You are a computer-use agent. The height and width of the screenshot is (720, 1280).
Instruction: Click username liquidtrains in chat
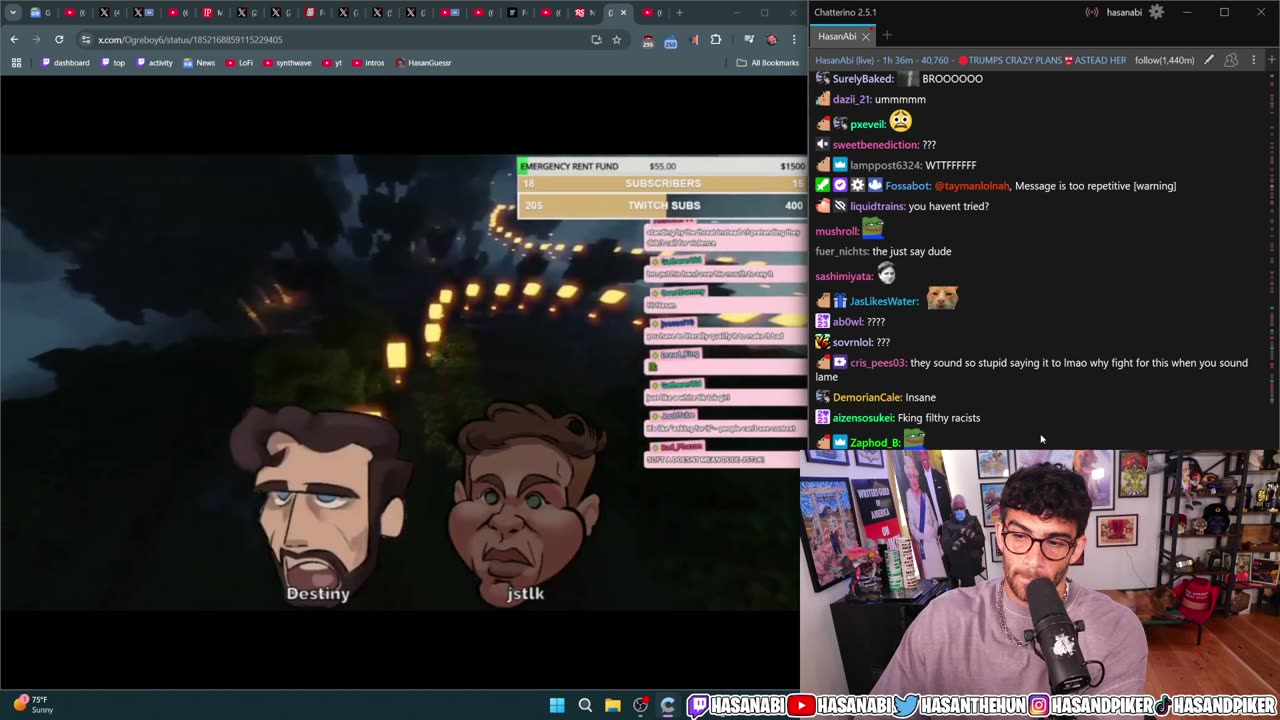pos(877,206)
